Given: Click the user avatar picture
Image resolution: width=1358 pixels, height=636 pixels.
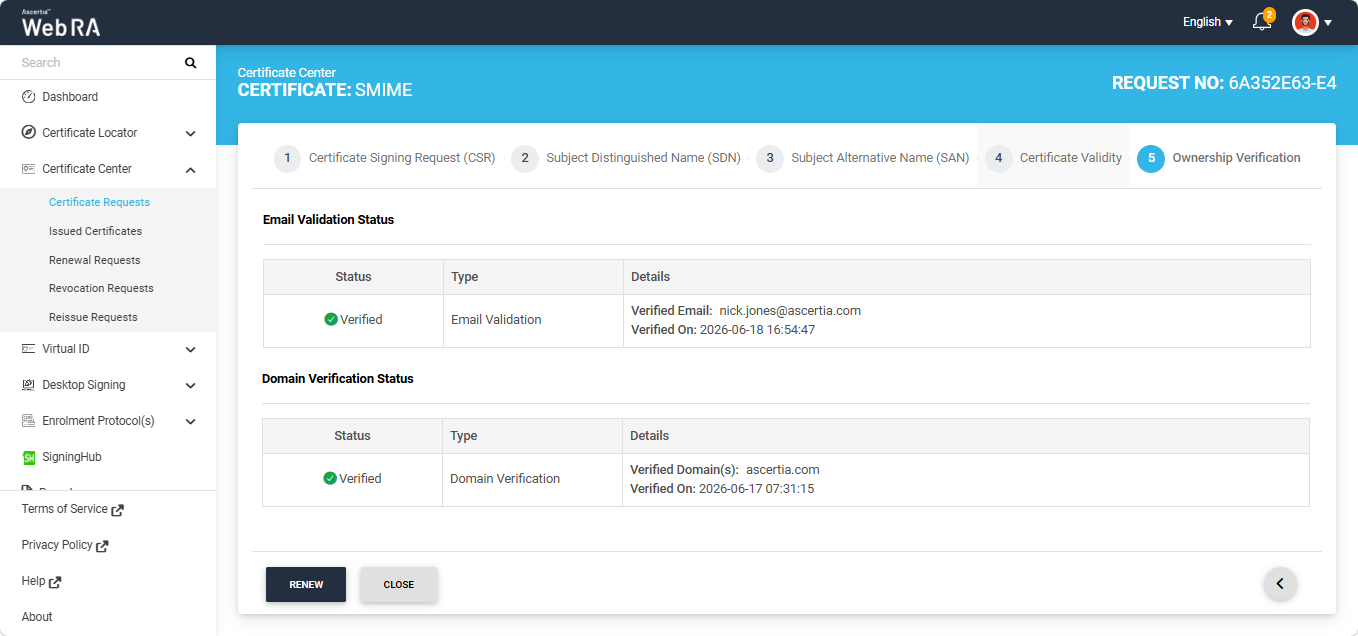Looking at the screenshot, I should 1305,22.
